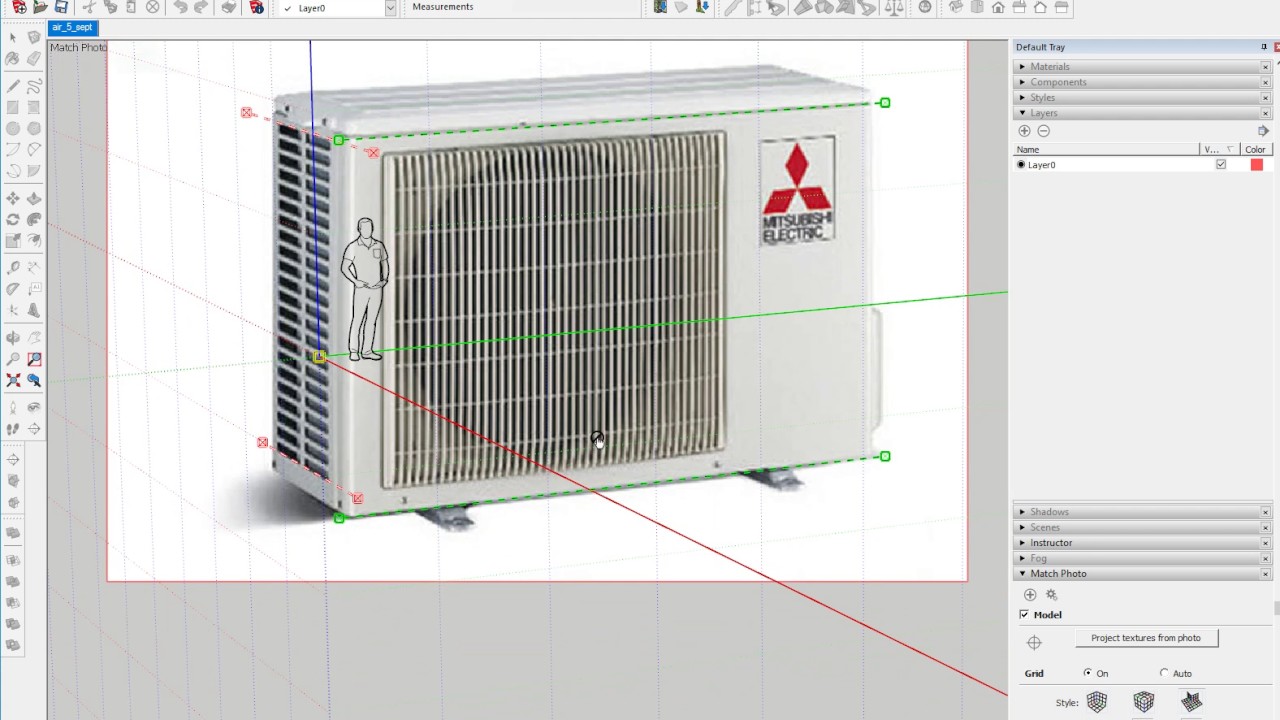The height and width of the screenshot is (720, 1280).
Task: Activate the Move tool
Action: (12, 198)
